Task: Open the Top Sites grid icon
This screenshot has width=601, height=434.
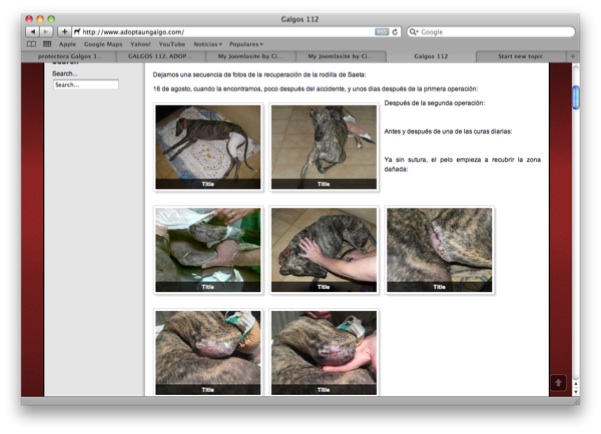Action: pyautogui.click(x=47, y=44)
